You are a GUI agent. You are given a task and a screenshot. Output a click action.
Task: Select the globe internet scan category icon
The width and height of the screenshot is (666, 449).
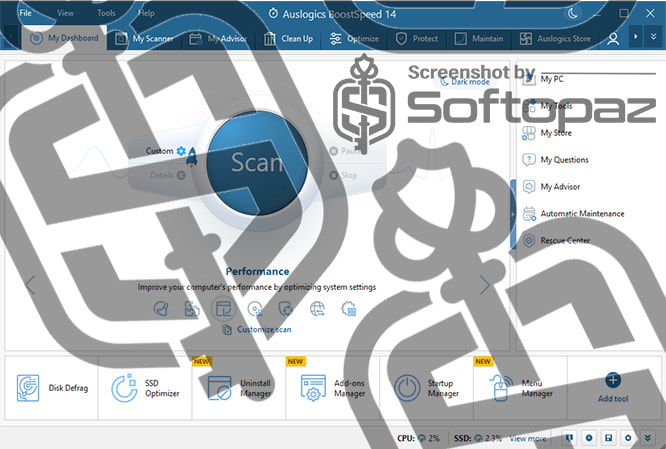(317, 309)
